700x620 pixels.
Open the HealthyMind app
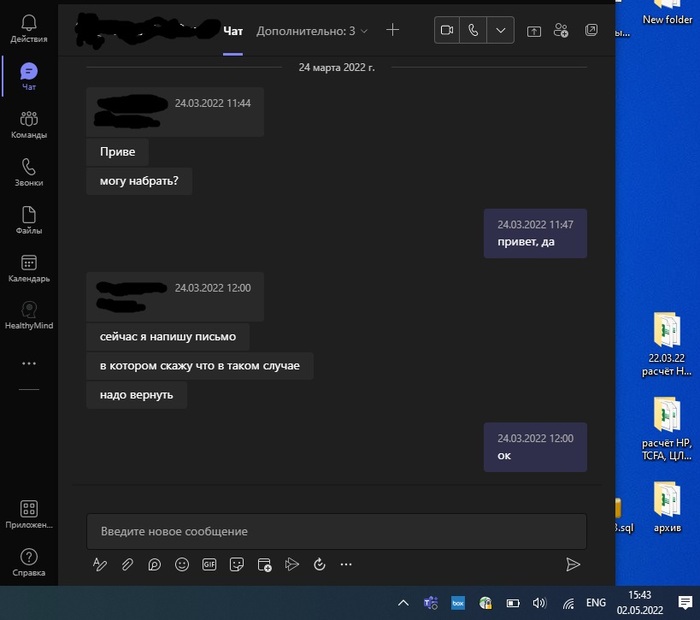[29, 315]
